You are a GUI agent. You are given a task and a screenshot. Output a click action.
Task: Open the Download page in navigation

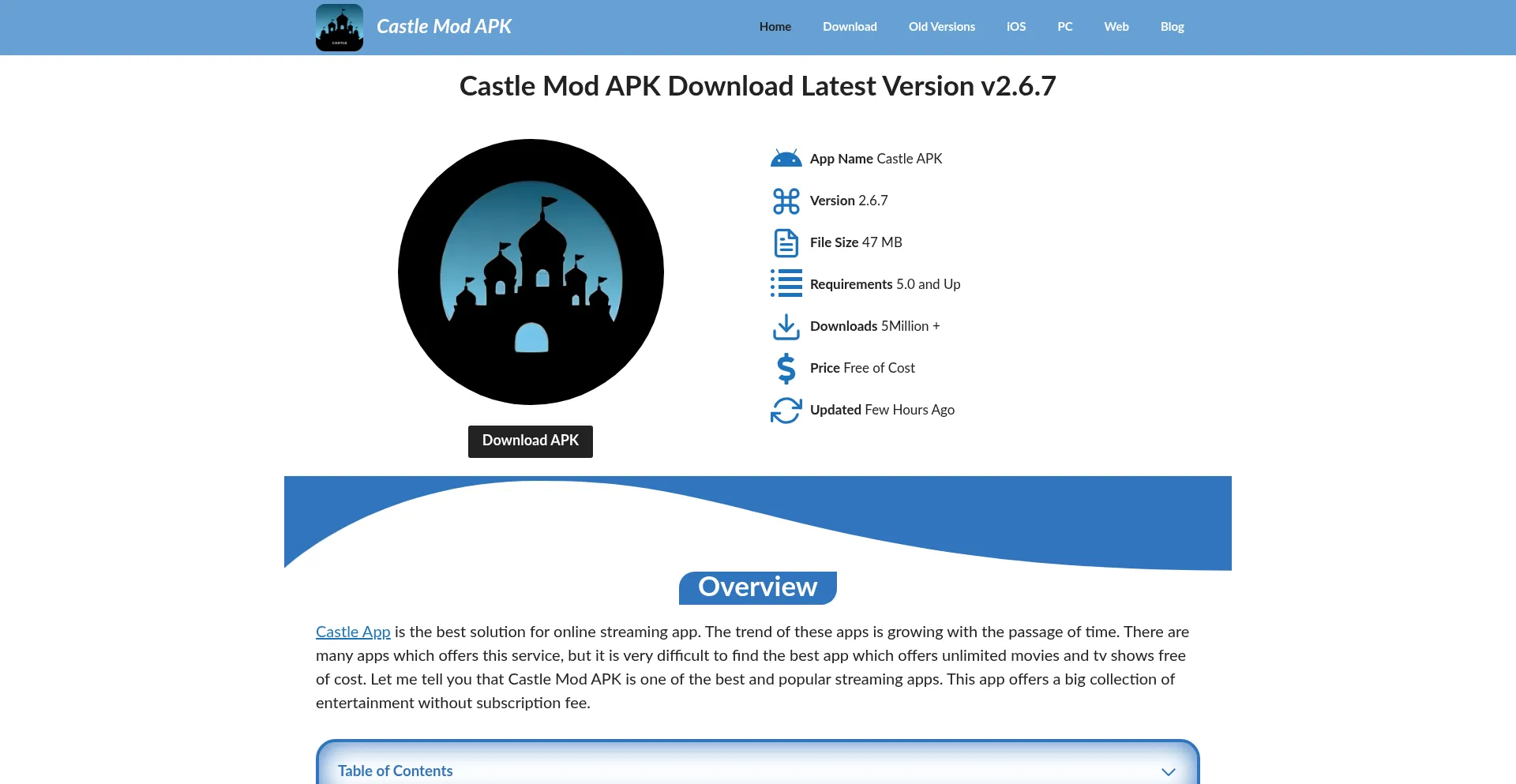click(850, 27)
